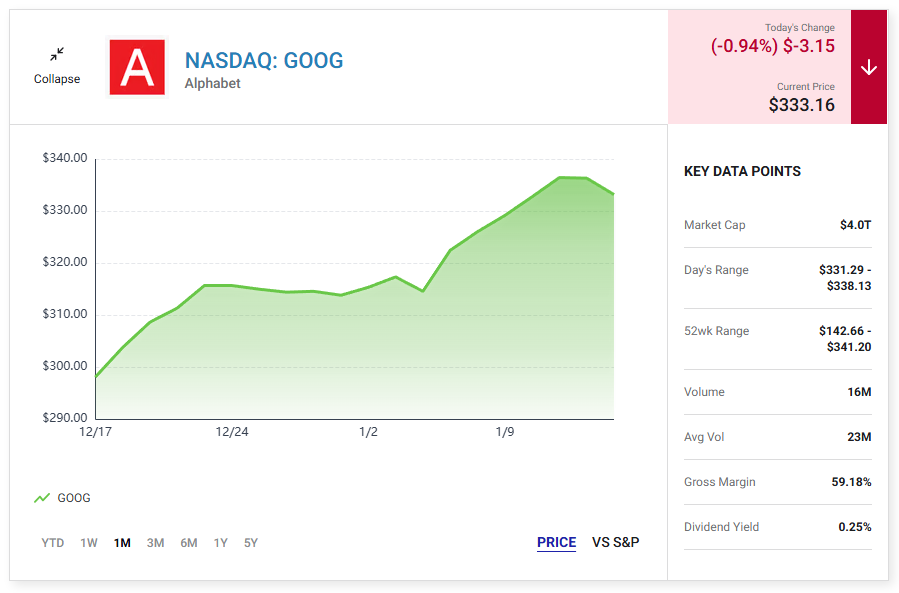Click the $290.00 y-axis label
This screenshot has width=899, height=593.
(65, 418)
